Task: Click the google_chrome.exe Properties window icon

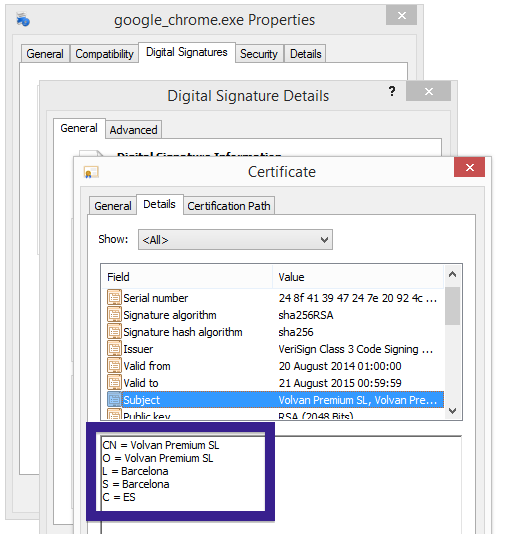Action: pyautogui.click(x=23, y=19)
